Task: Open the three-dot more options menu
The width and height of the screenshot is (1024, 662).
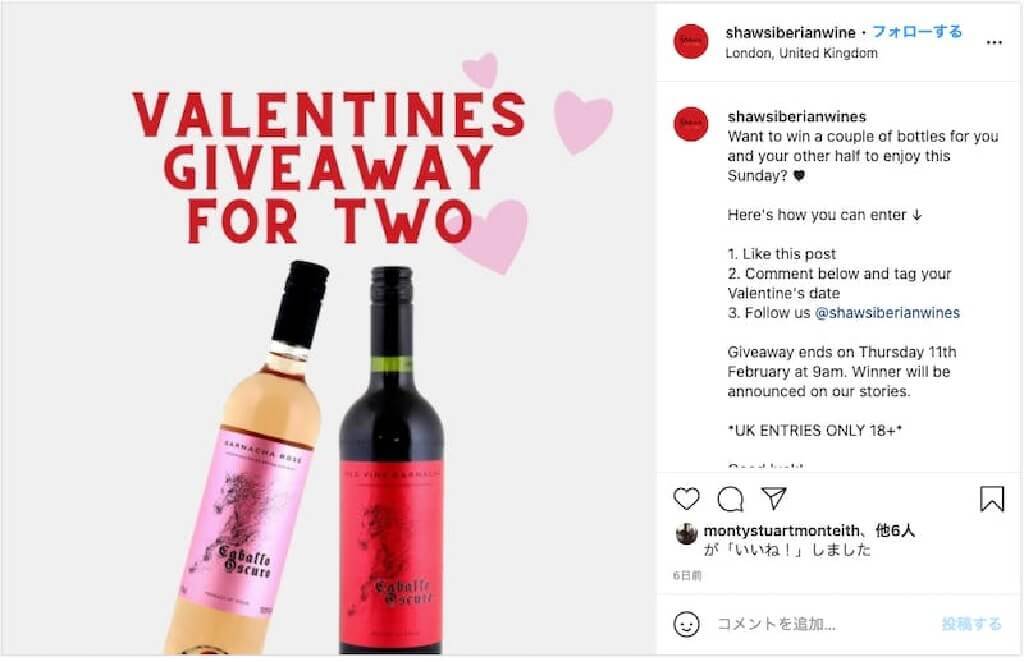Action: tap(994, 42)
